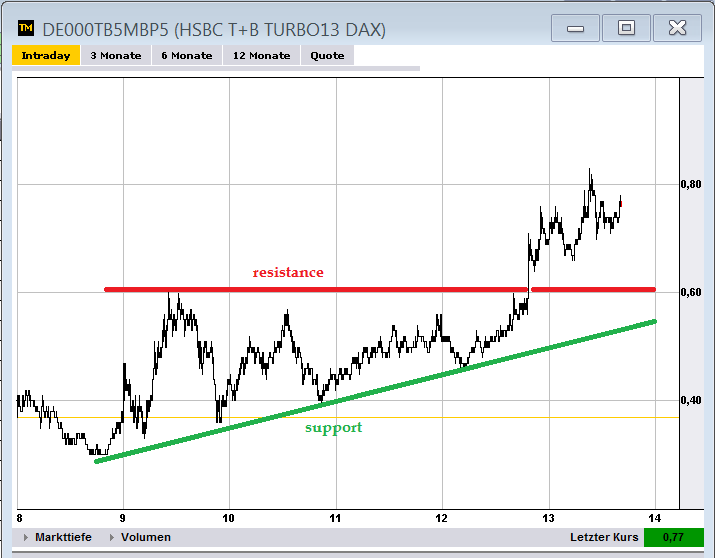Open the 3 Monate chart tab
The image size is (715, 558).
116,55
